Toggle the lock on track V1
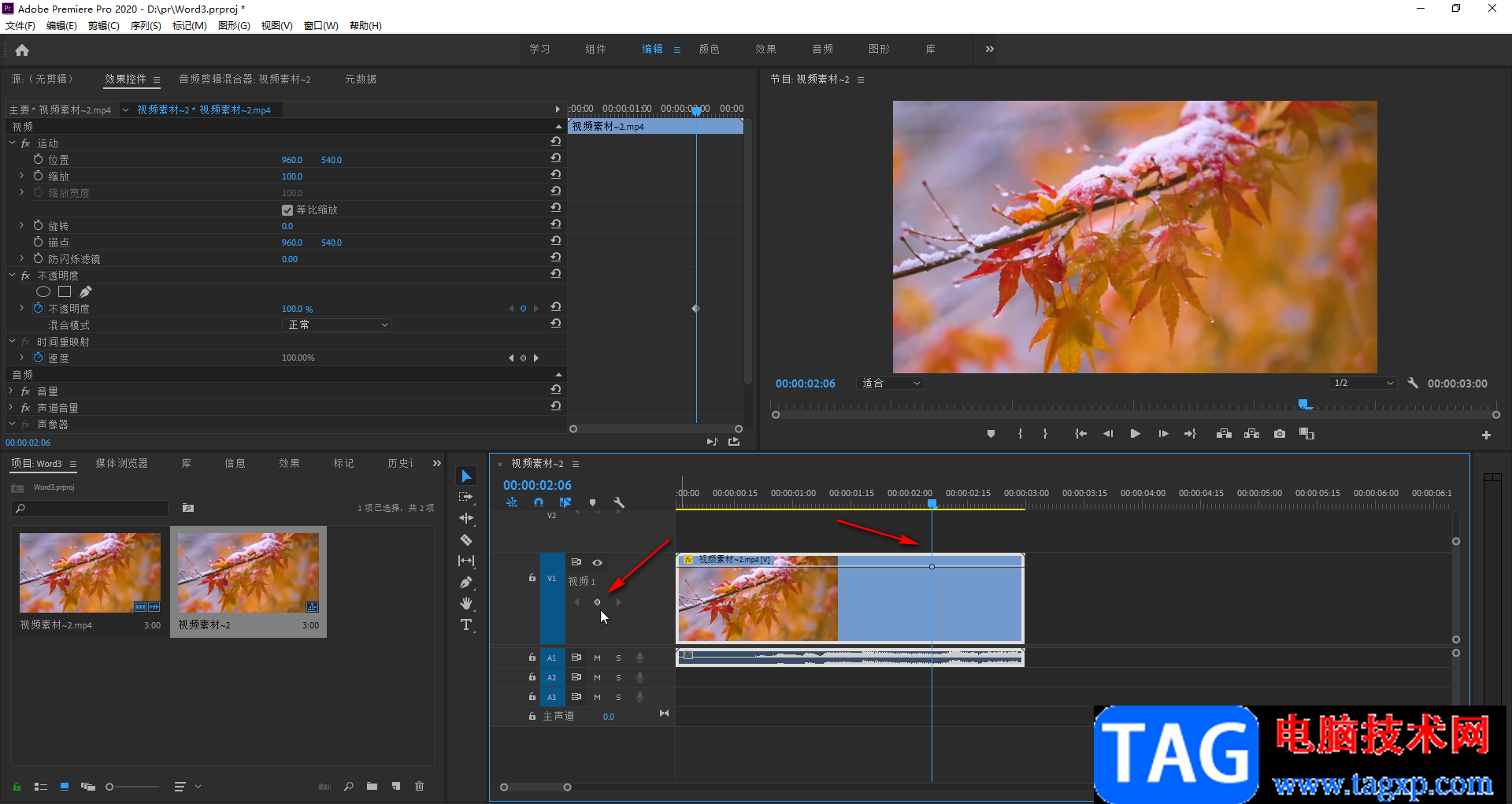The width and height of the screenshot is (1512, 804). point(532,577)
